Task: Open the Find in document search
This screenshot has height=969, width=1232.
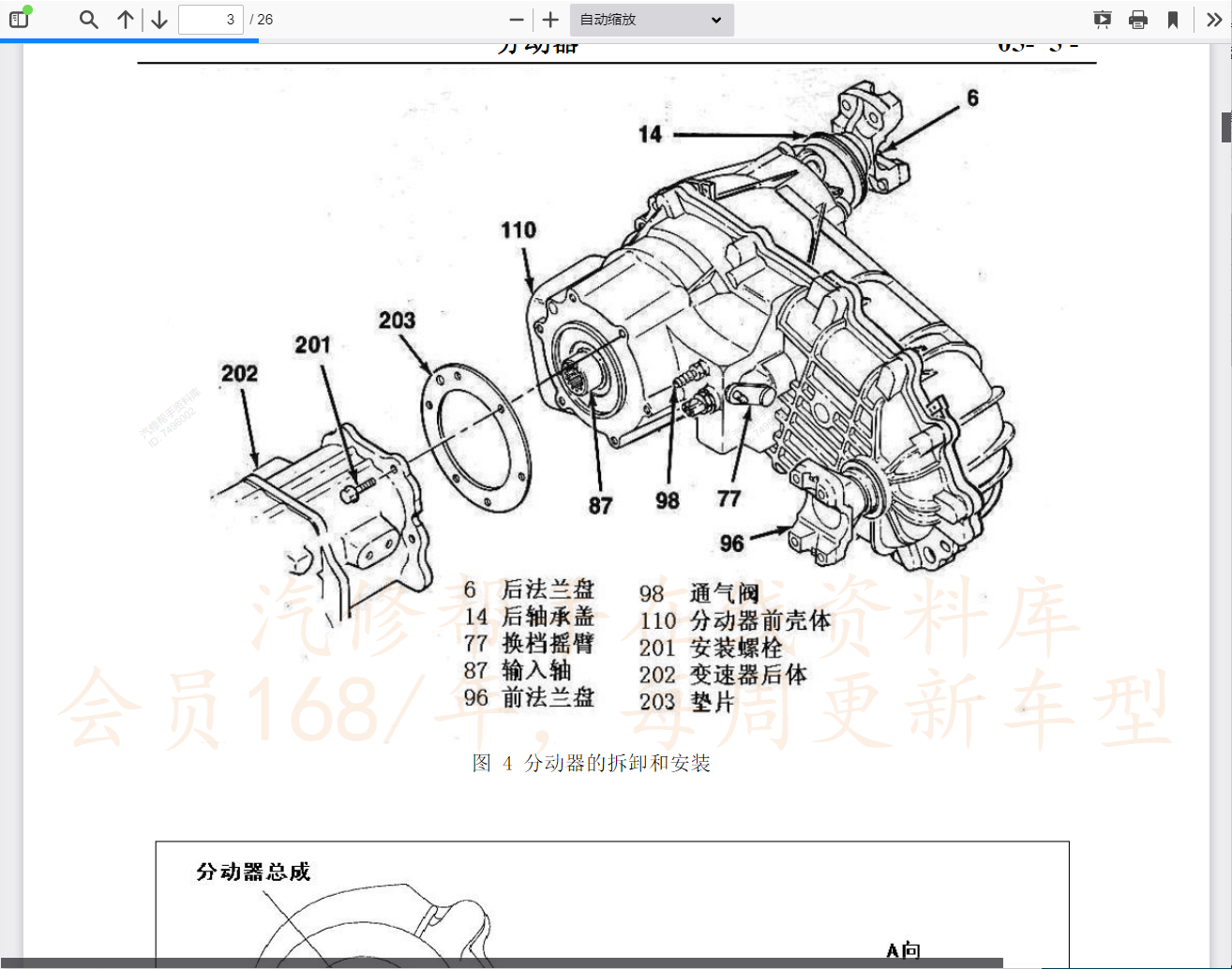Action: (x=88, y=19)
